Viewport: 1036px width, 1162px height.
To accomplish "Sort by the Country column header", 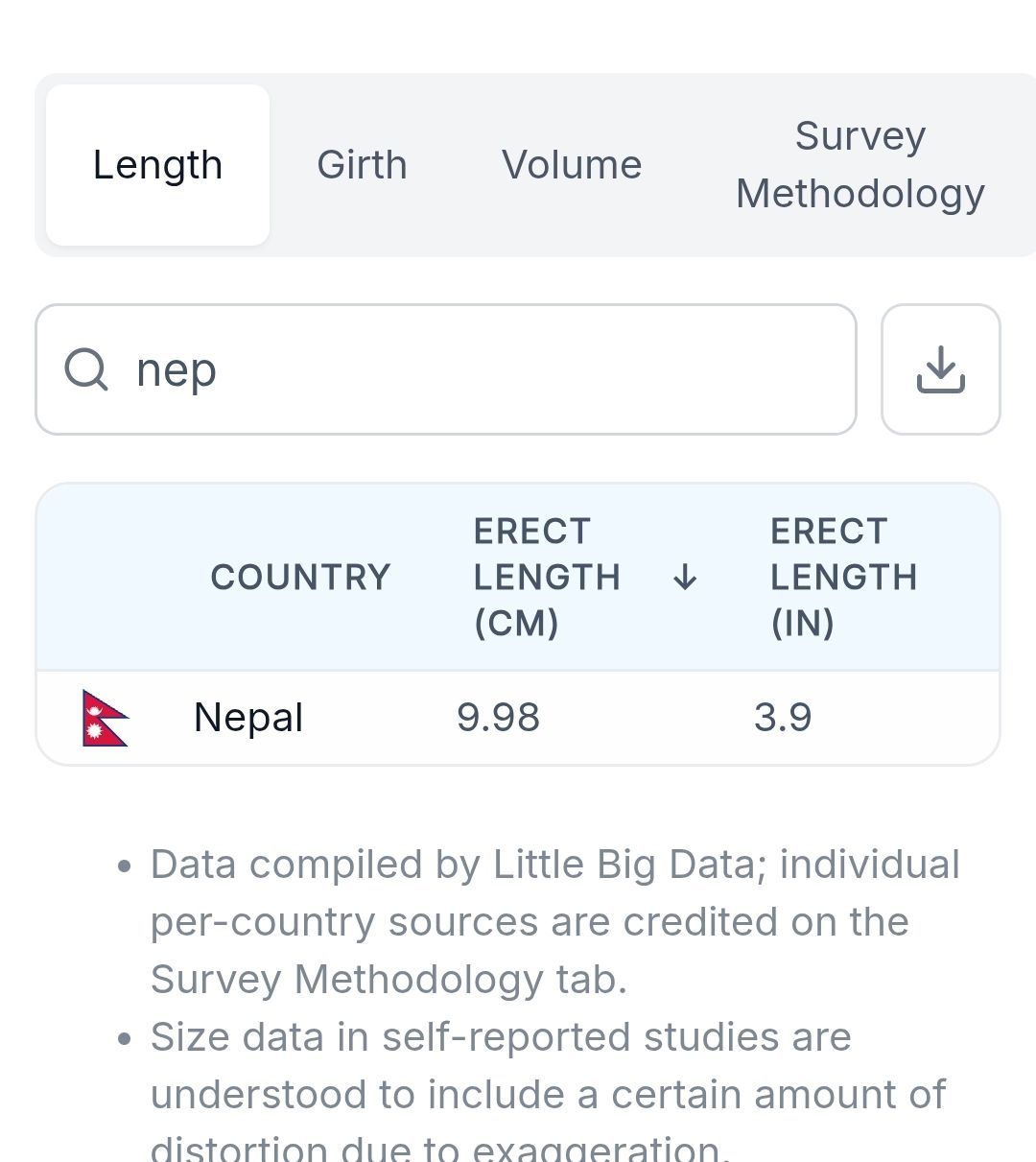I will [300, 578].
